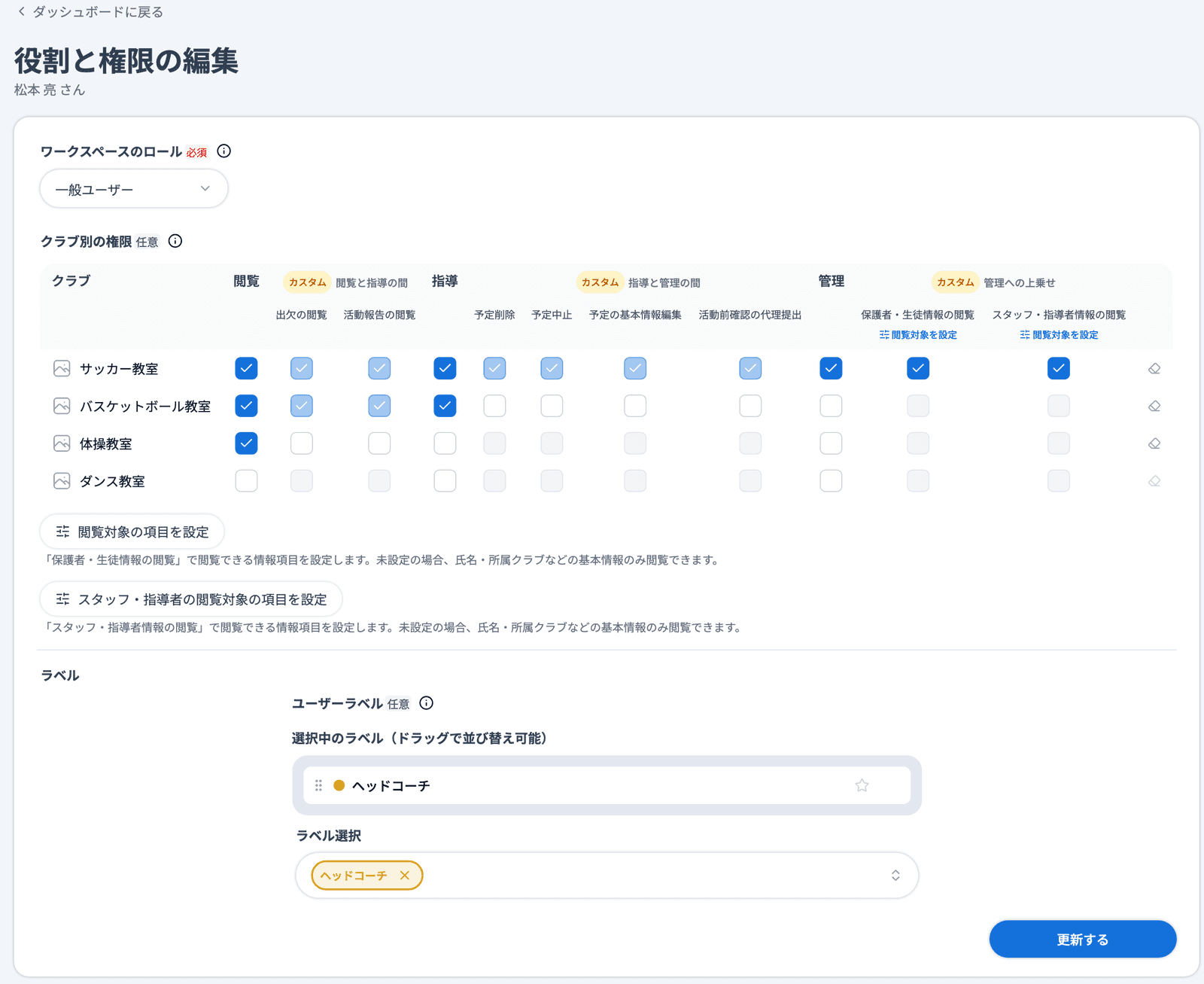Screen dimensions: 1204x984
Task: Click the image icon of サッカー教室
Action: point(62,369)
